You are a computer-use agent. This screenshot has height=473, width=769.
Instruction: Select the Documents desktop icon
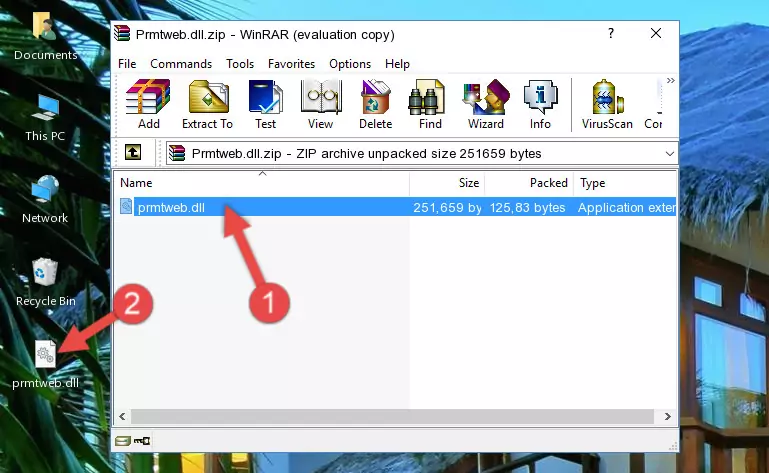(46, 36)
